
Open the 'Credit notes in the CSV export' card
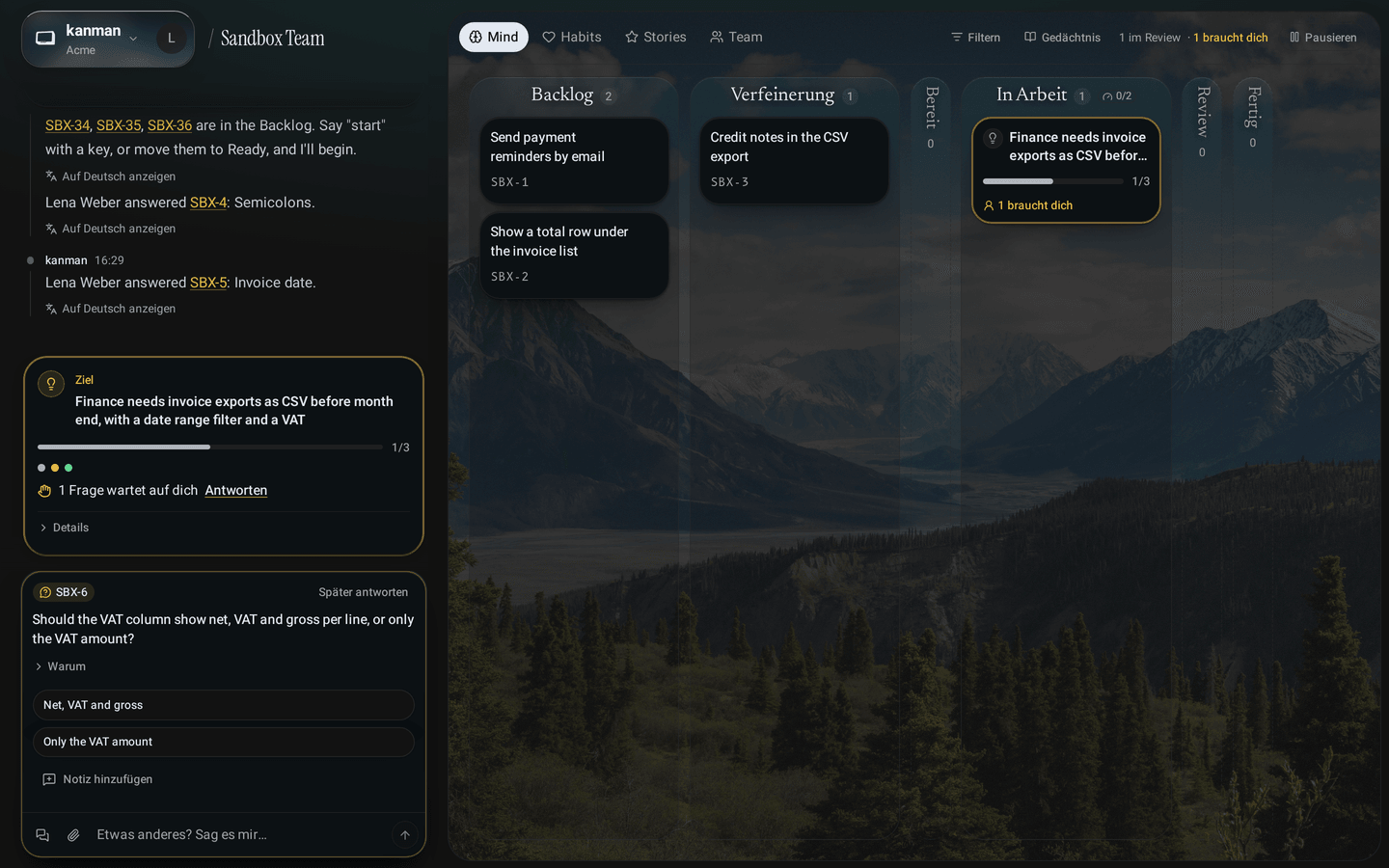[795, 160]
